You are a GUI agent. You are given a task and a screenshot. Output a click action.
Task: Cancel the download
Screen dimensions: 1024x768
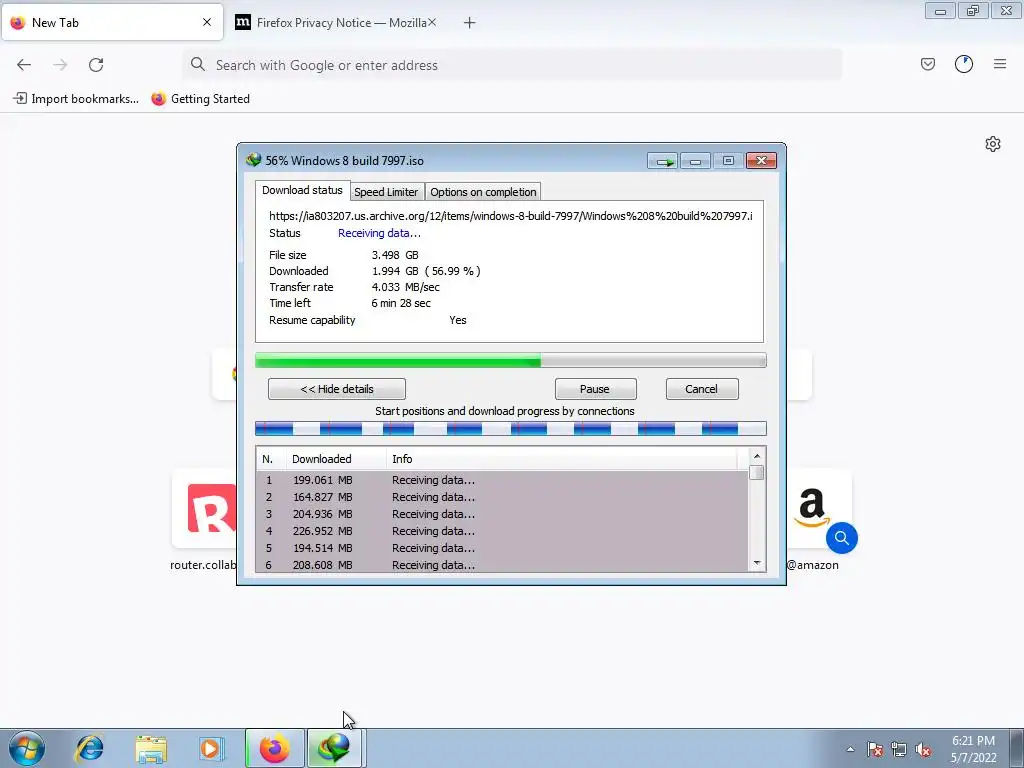pos(701,389)
